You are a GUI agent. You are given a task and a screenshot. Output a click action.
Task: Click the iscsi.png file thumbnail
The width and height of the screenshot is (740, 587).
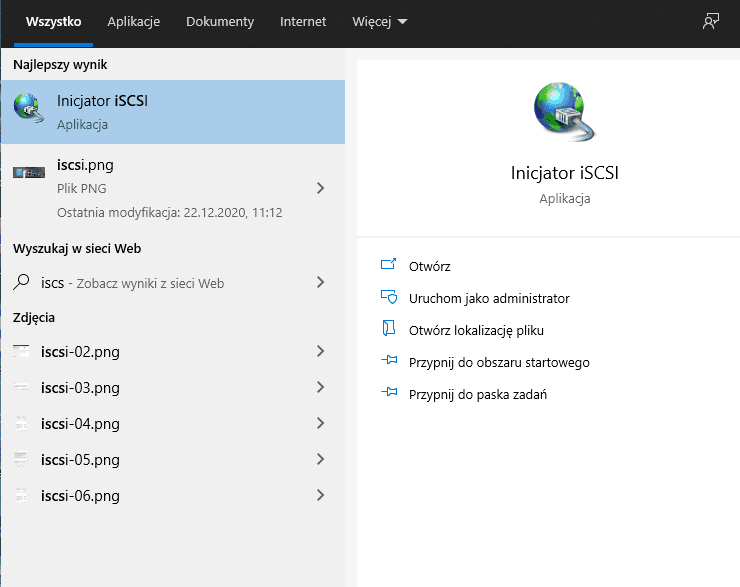click(x=29, y=173)
